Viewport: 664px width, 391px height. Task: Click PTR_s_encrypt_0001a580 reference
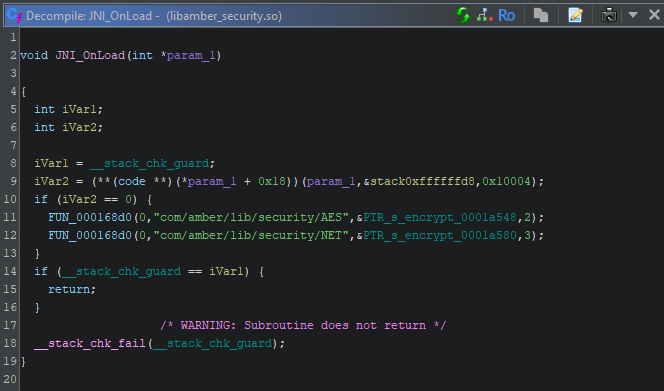click(440, 235)
